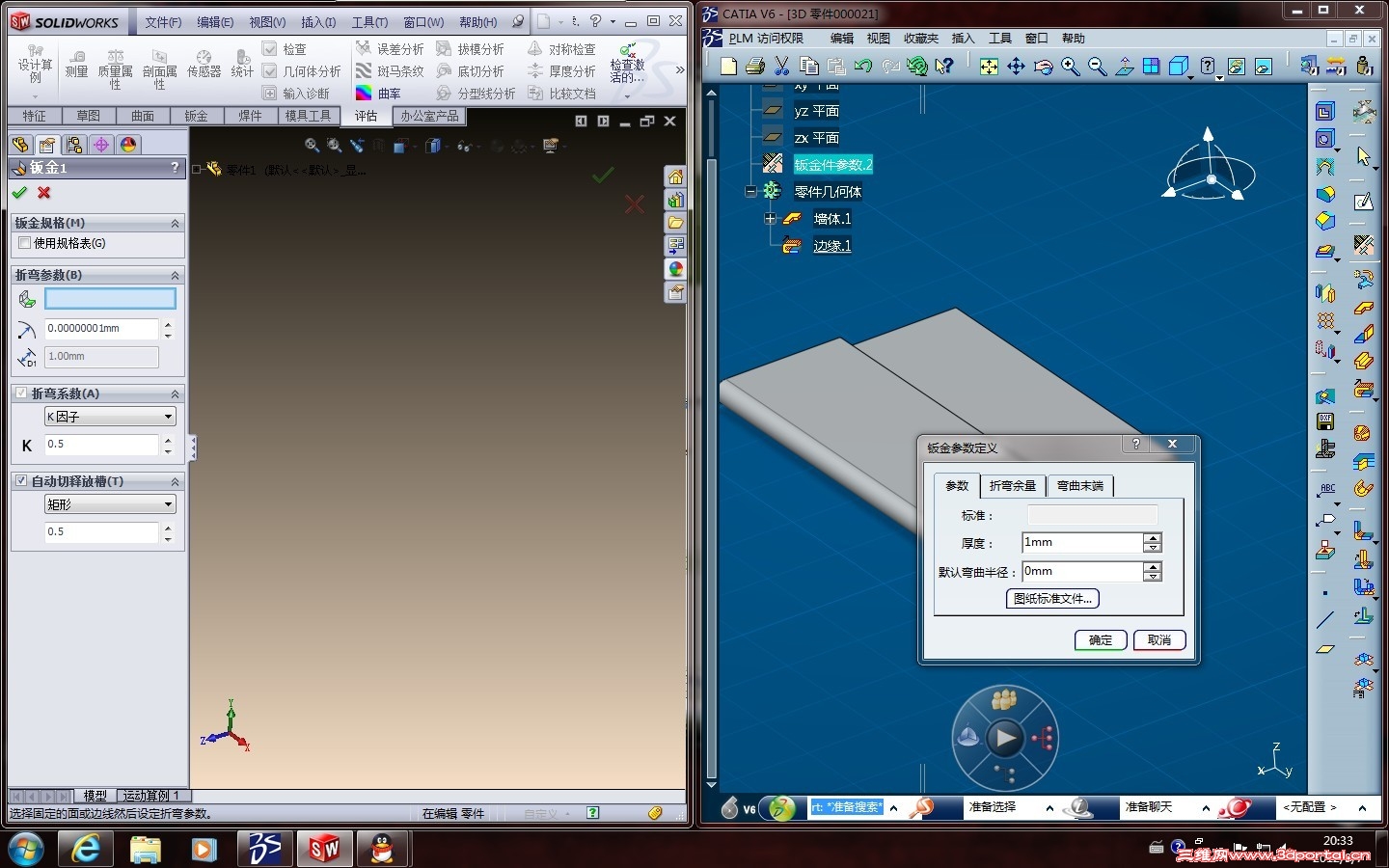This screenshot has height=868, width=1389.
Task: Click the multi-view layout icon in CATIA toolbar
Action: click(1151, 66)
